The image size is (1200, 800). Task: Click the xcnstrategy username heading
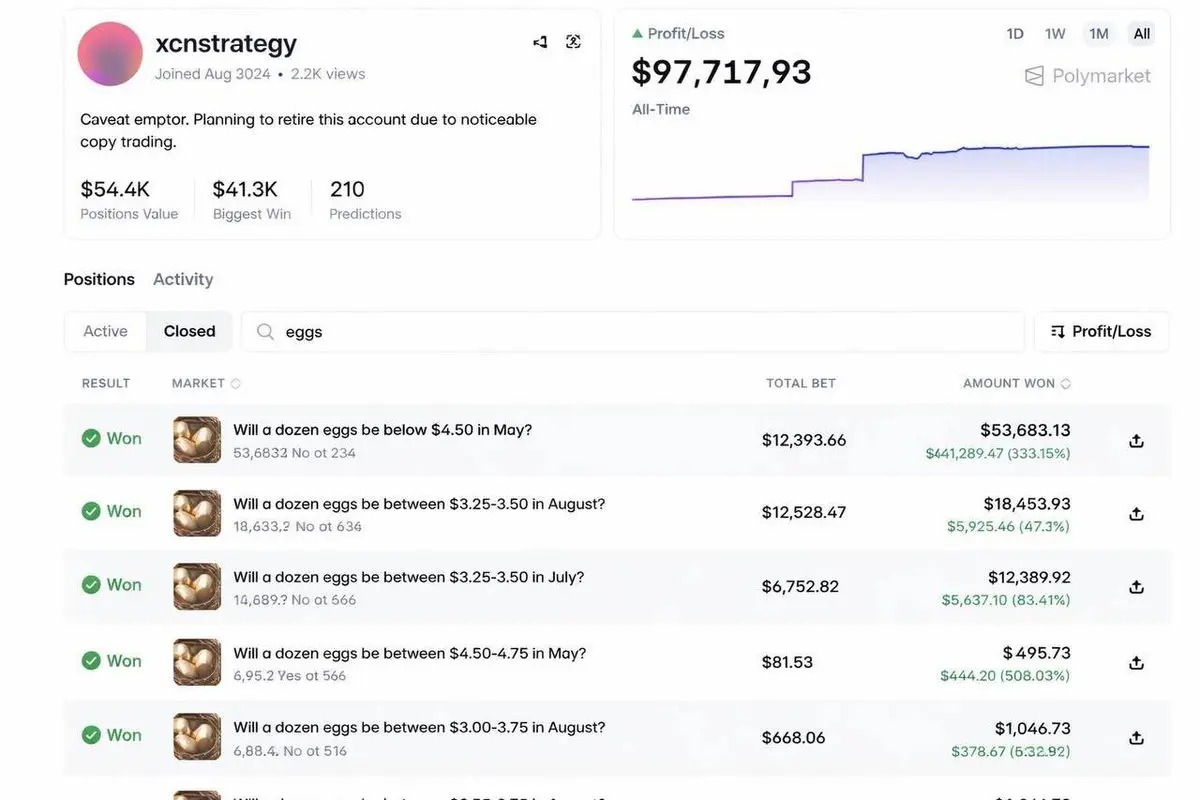(226, 43)
